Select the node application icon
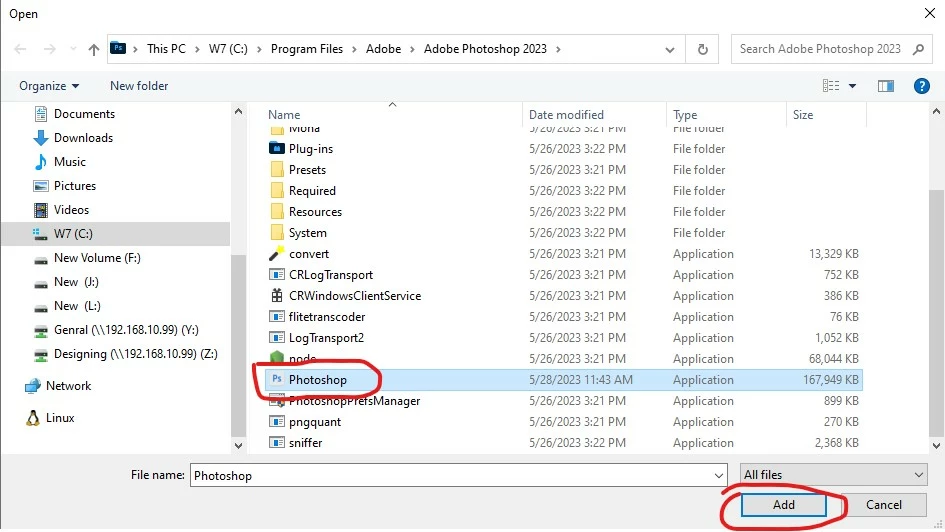Image resolution: width=945 pixels, height=532 pixels. 277,358
